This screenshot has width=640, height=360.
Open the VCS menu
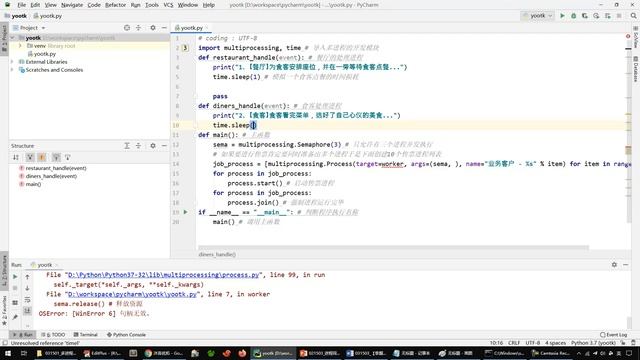coord(168,5)
